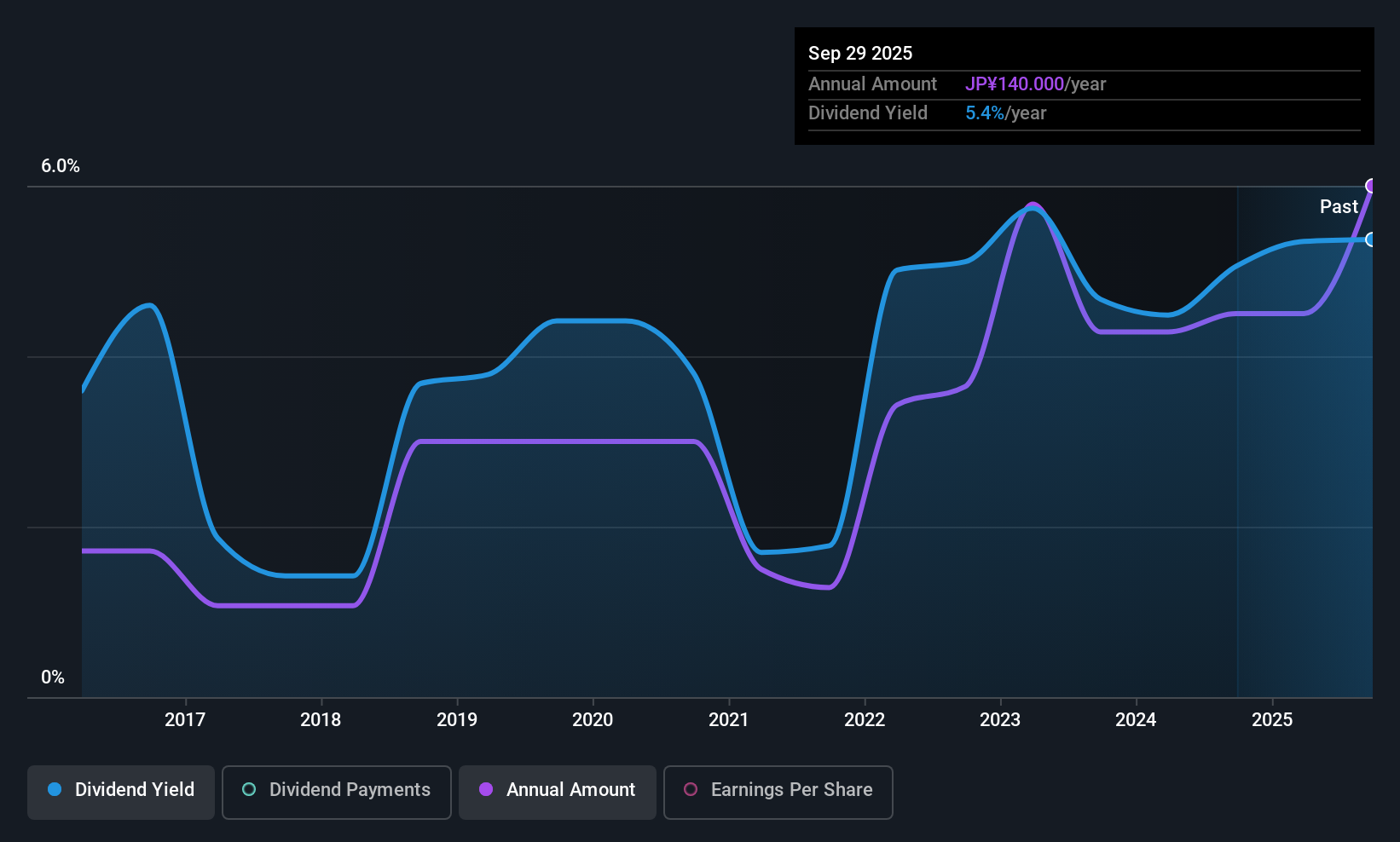Toggle the Dividend Yield series

(x=121, y=790)
